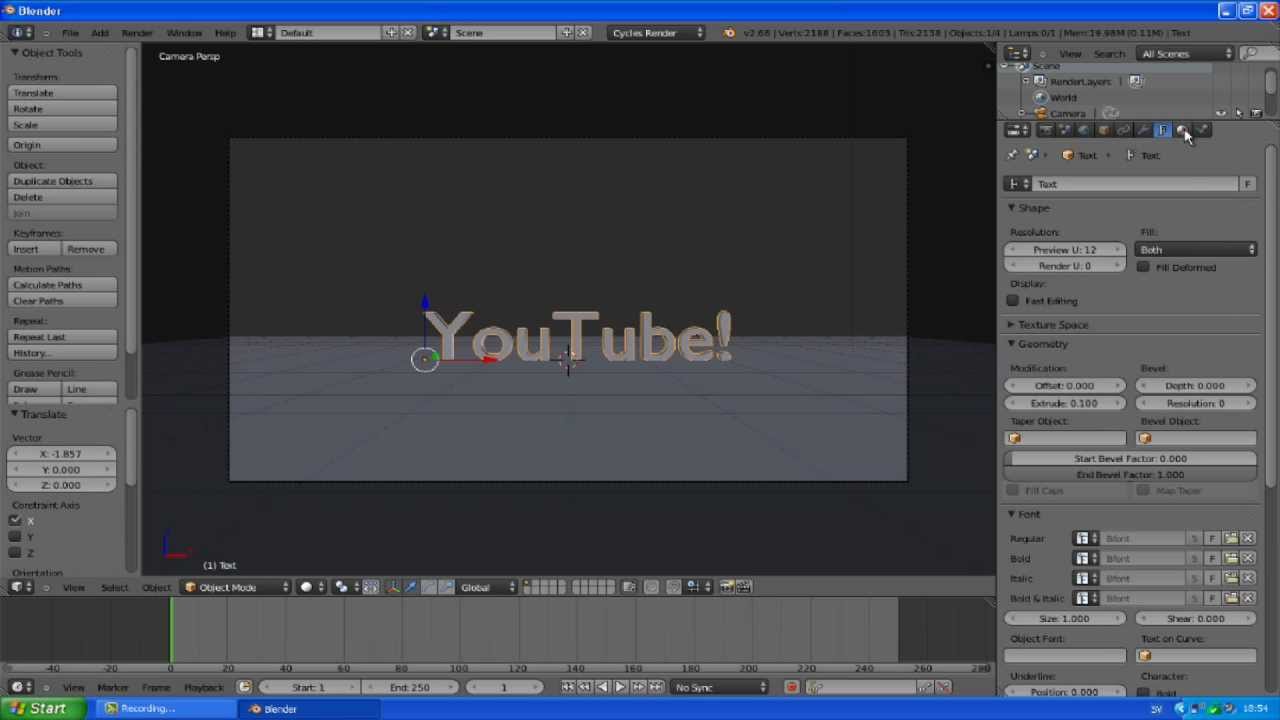
Task: Click the pin icon in properties breadcrumb
Action: pyautogui.click(x=1012, y=155)
